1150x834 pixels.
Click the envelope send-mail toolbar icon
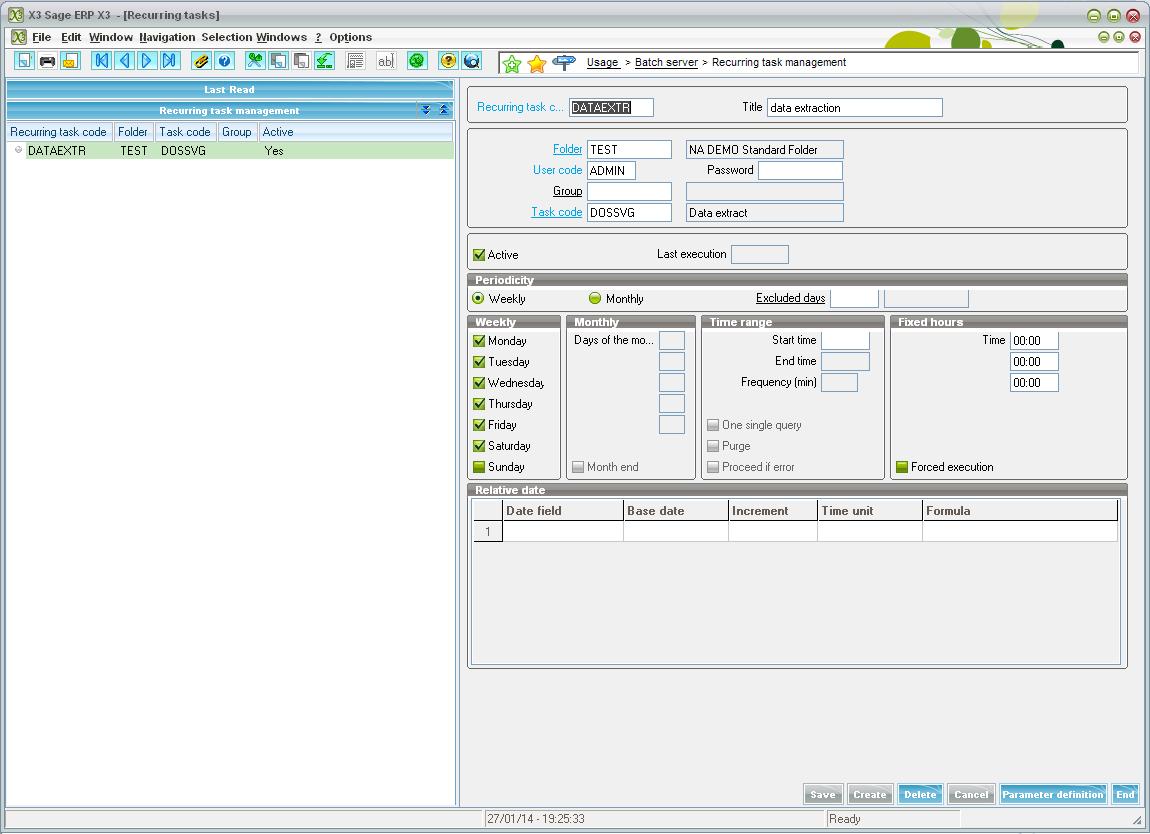pyautogui.click(x=70, y=61)
